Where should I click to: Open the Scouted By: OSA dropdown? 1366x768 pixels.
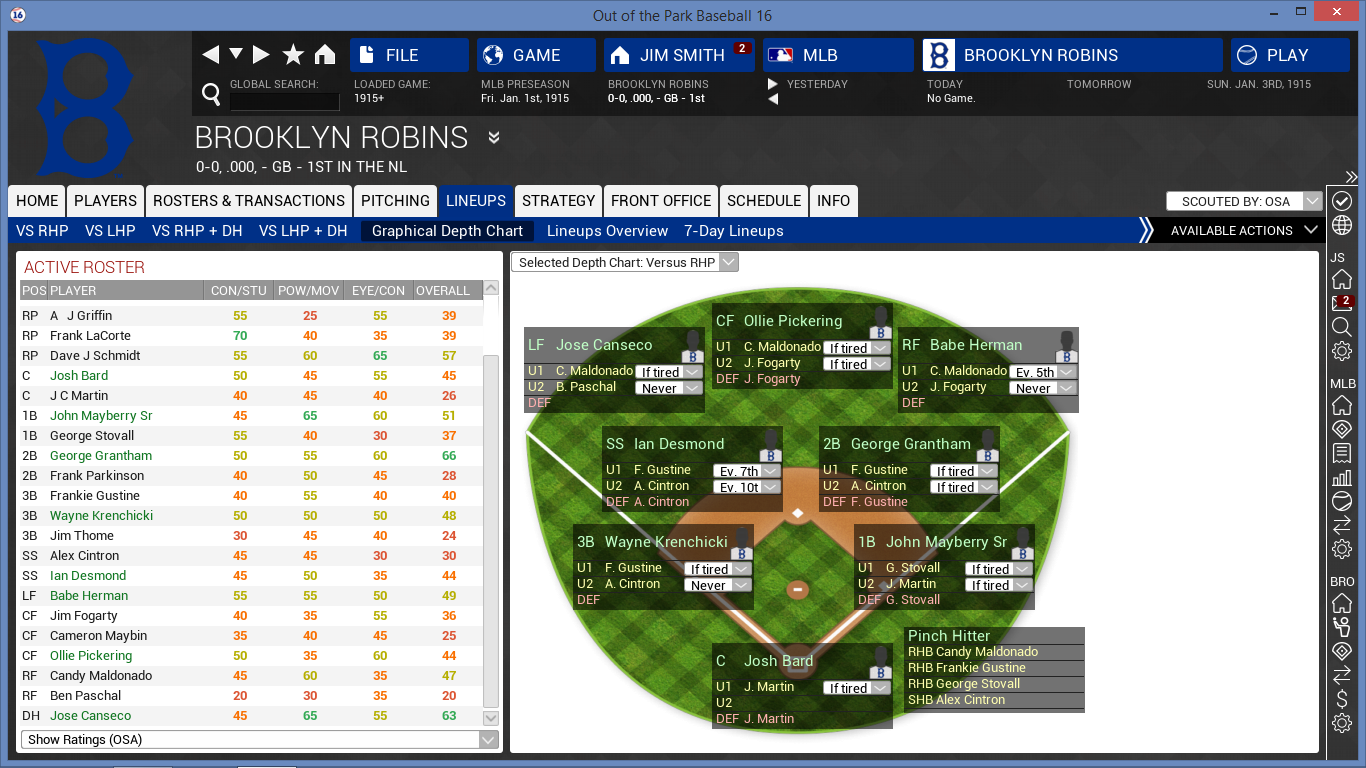point(1245,201)
